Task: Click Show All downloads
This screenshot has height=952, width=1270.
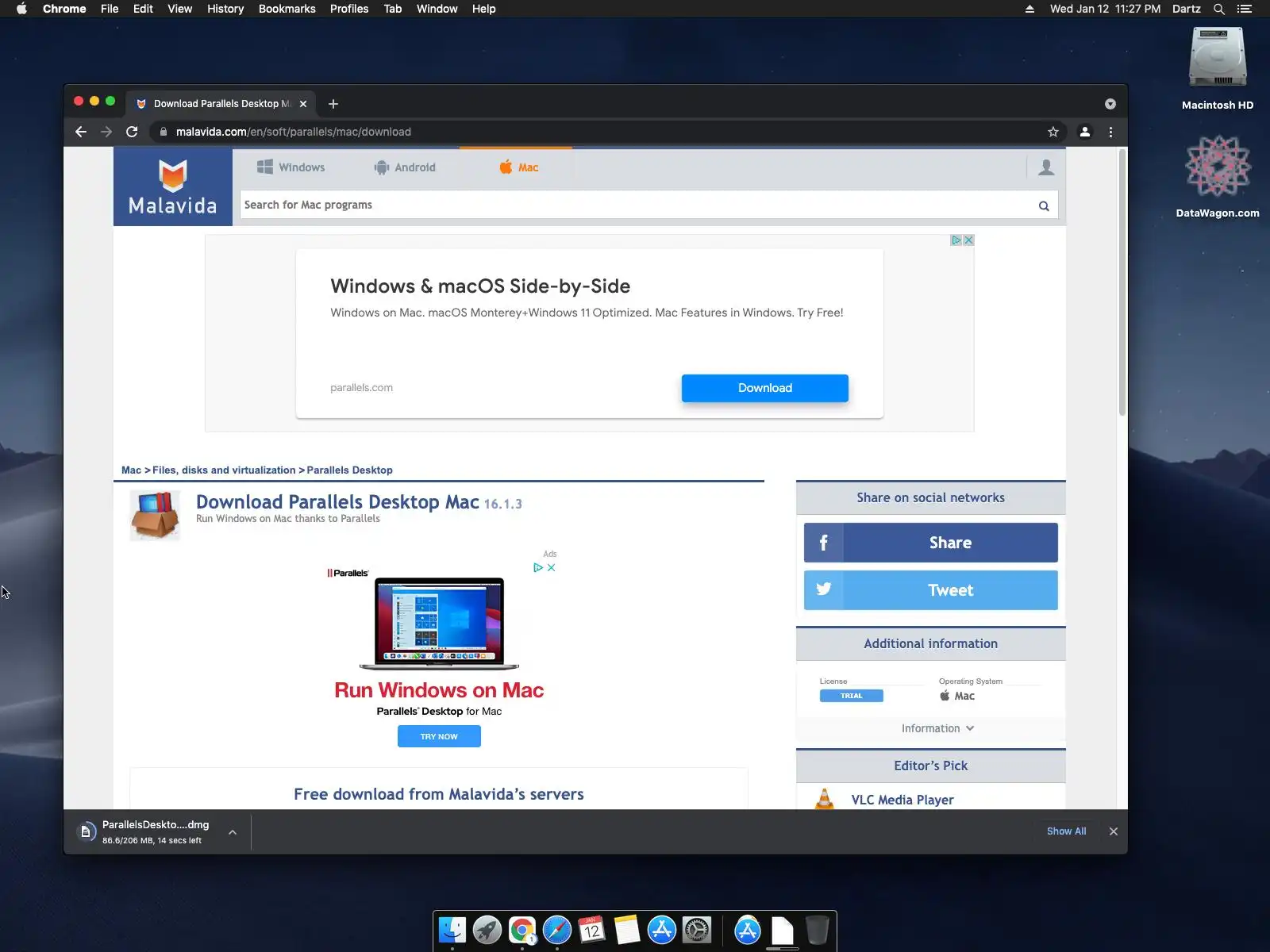Action: 1066,831
